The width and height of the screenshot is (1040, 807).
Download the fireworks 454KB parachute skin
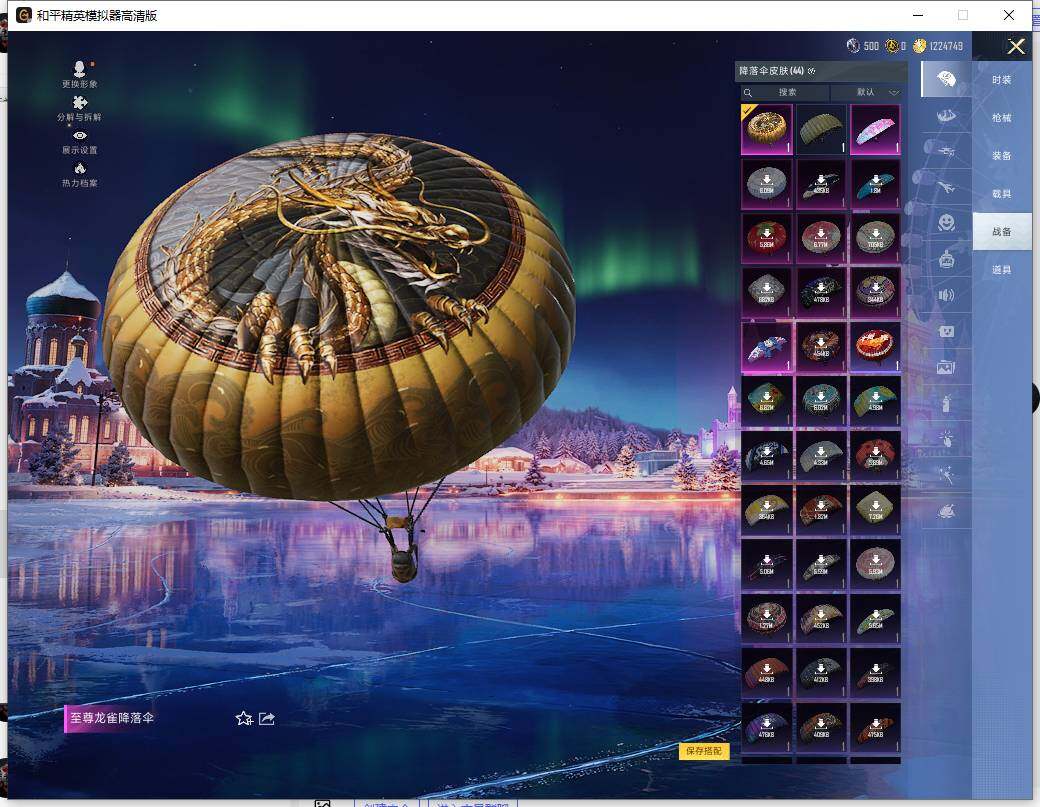(x=820, y=347)
